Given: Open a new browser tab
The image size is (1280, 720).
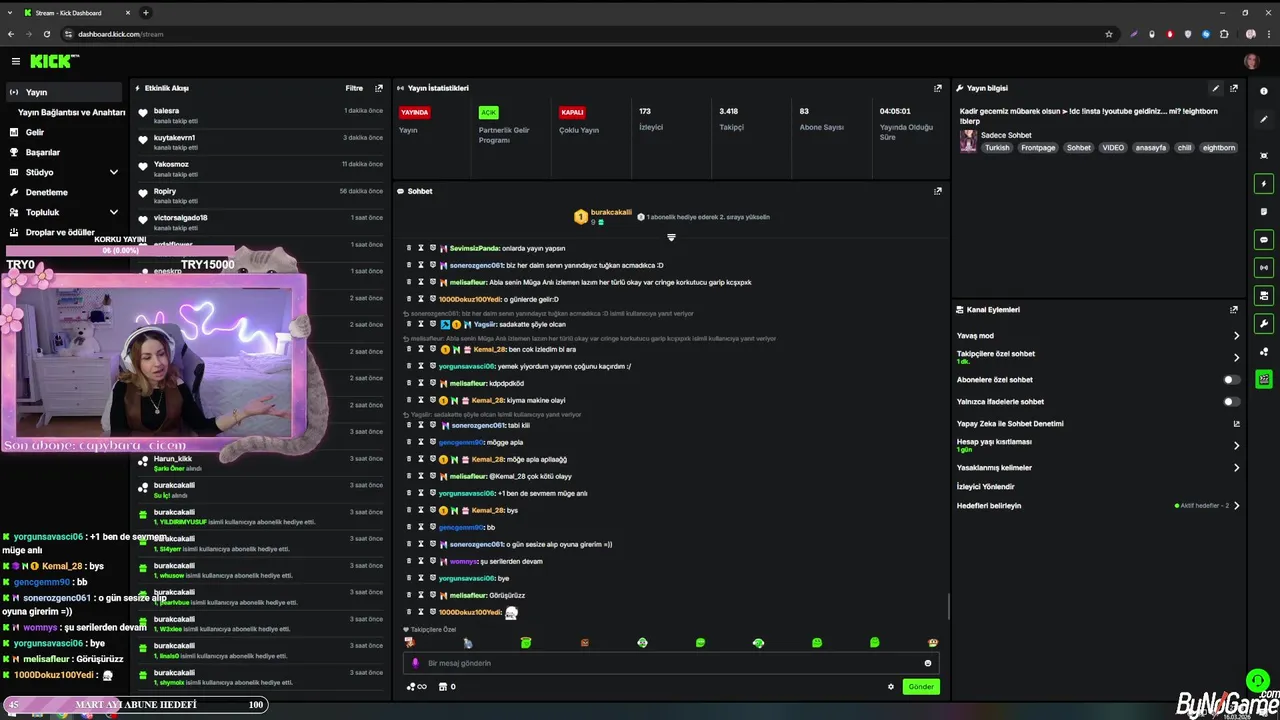Looking at the screenshot, I should point(146,13).
